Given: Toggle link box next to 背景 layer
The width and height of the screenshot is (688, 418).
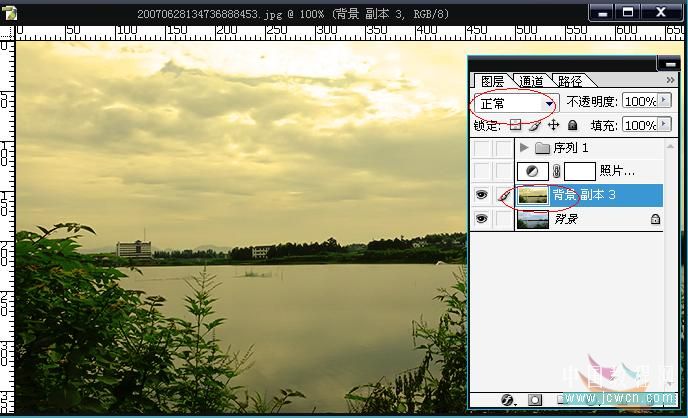Looking at the screenshot, I should (x=504, y=218).
